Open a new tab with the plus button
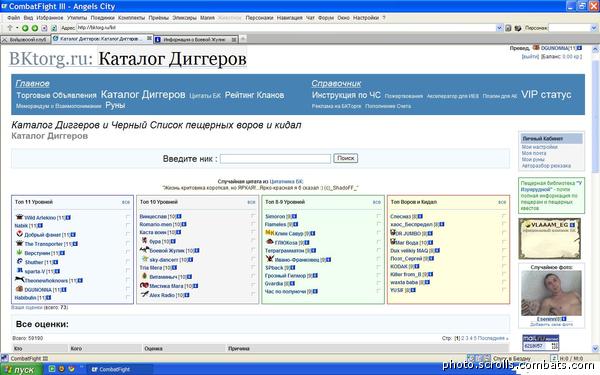 pyautogui.click(x=243, y=39)
